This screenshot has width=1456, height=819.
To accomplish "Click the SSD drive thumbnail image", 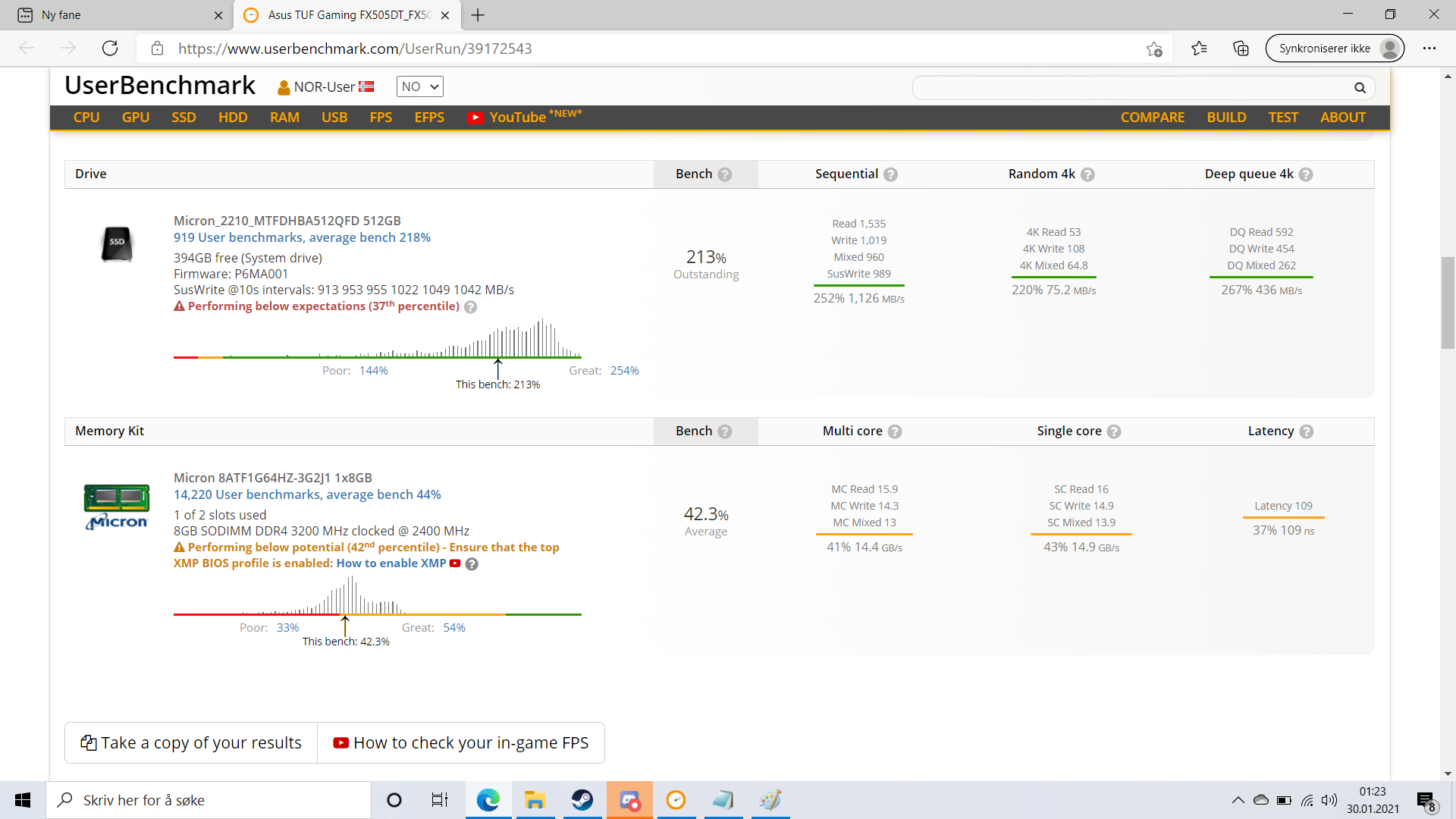I will pyautogui.click(x=117, y=244).
